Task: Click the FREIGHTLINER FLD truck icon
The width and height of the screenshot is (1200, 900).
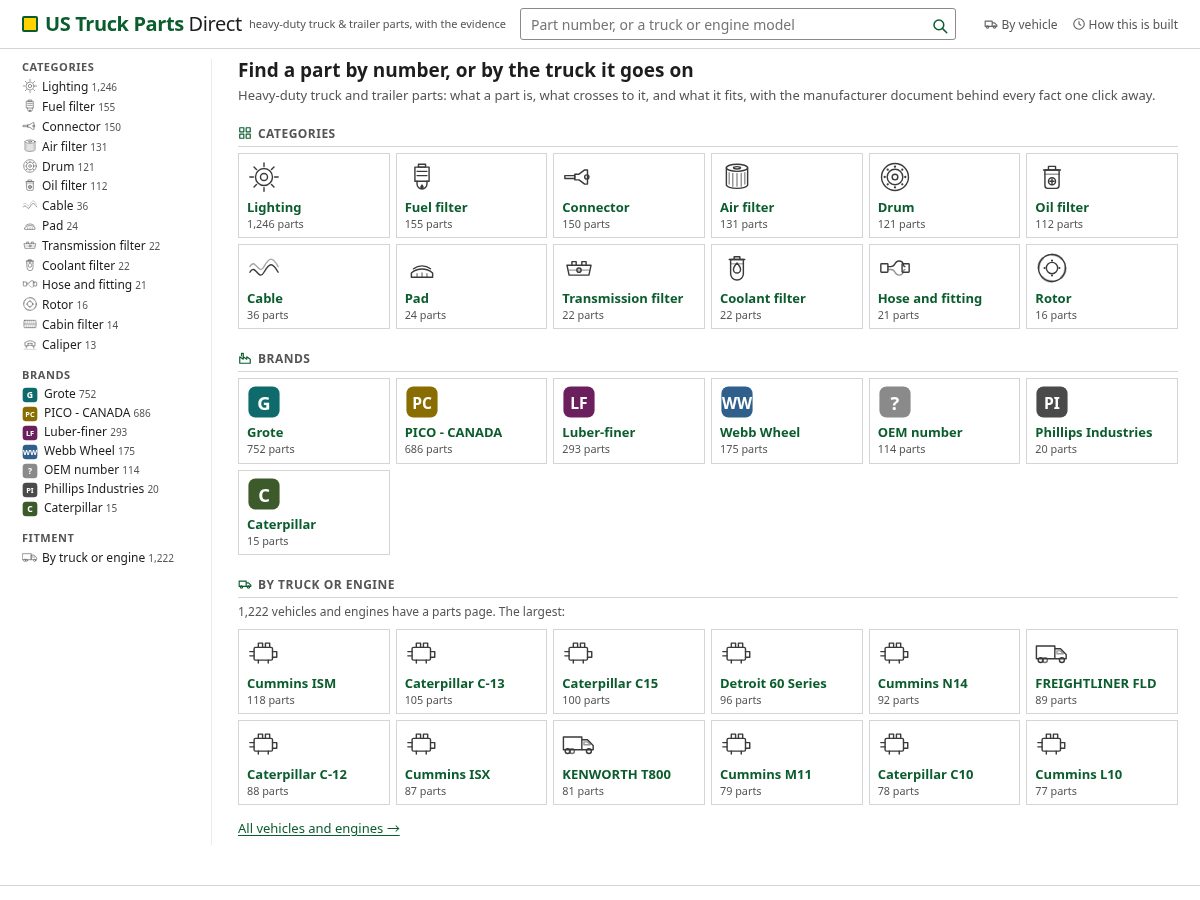Action: (1051, 653)
